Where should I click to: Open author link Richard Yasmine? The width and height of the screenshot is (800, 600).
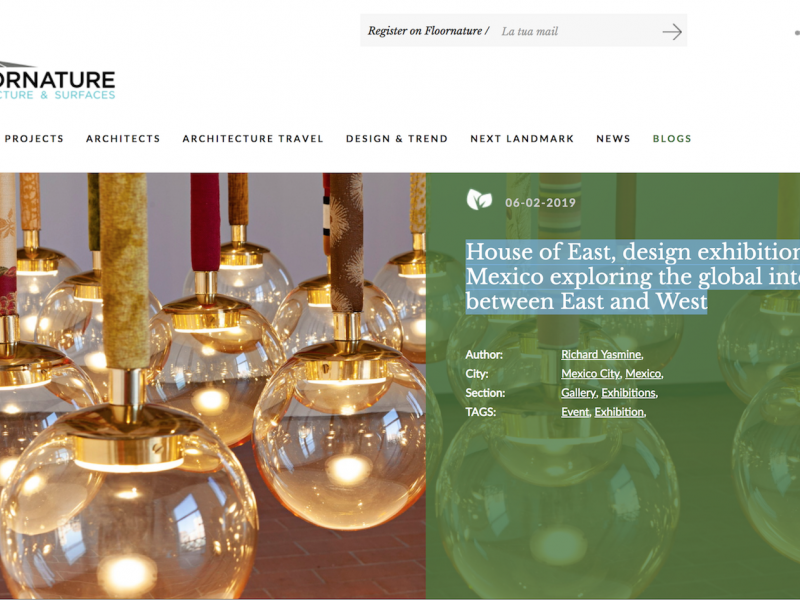(601, 354)
